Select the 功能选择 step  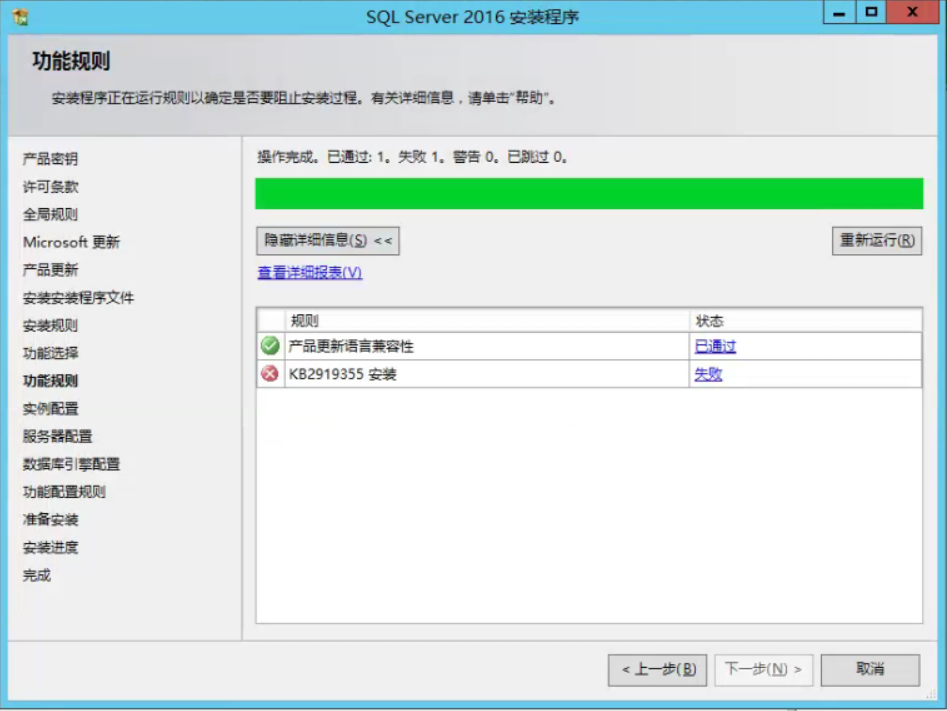[x=50, y=353]
